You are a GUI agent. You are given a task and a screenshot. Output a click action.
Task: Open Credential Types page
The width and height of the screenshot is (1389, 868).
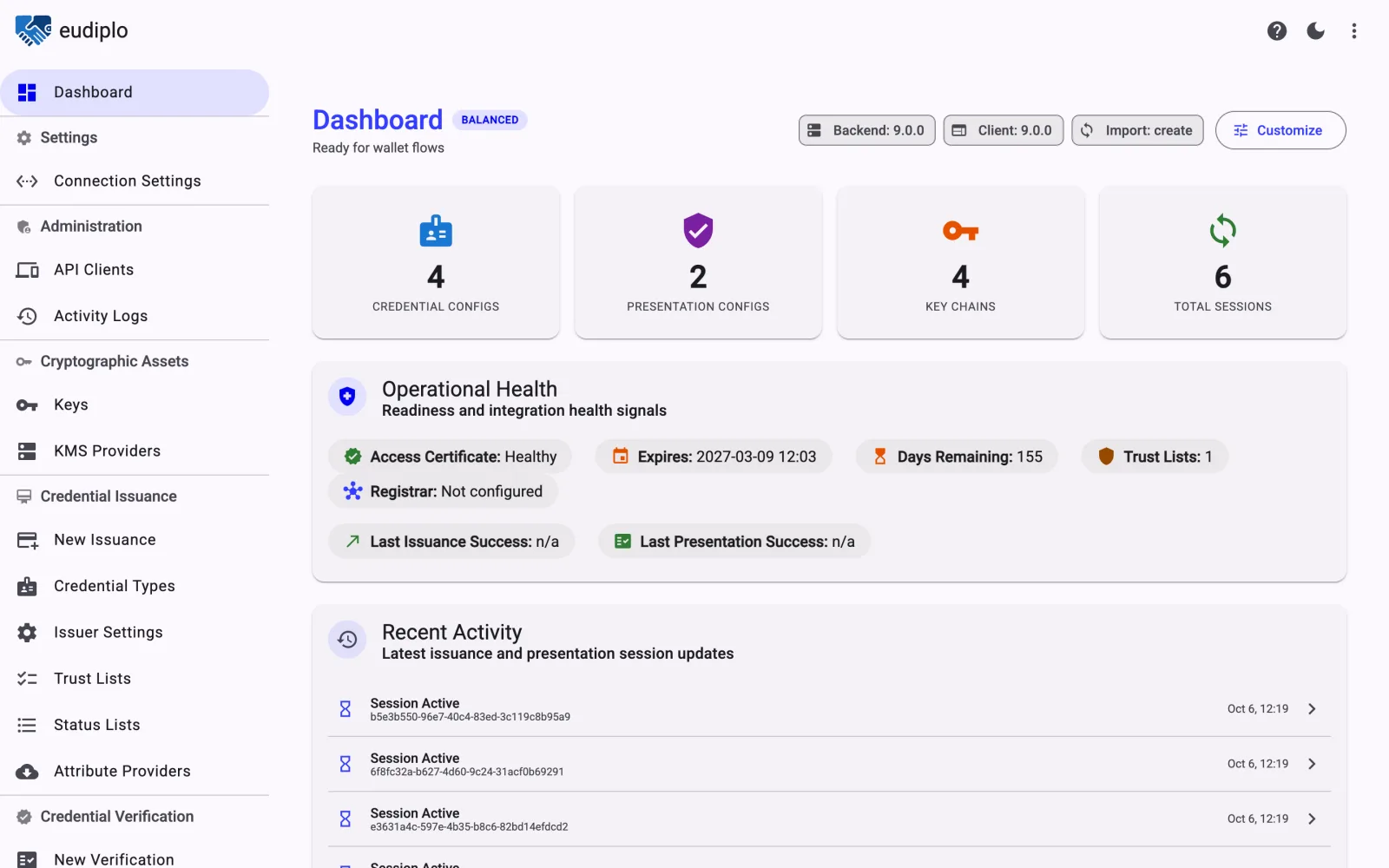pos(135,586)
